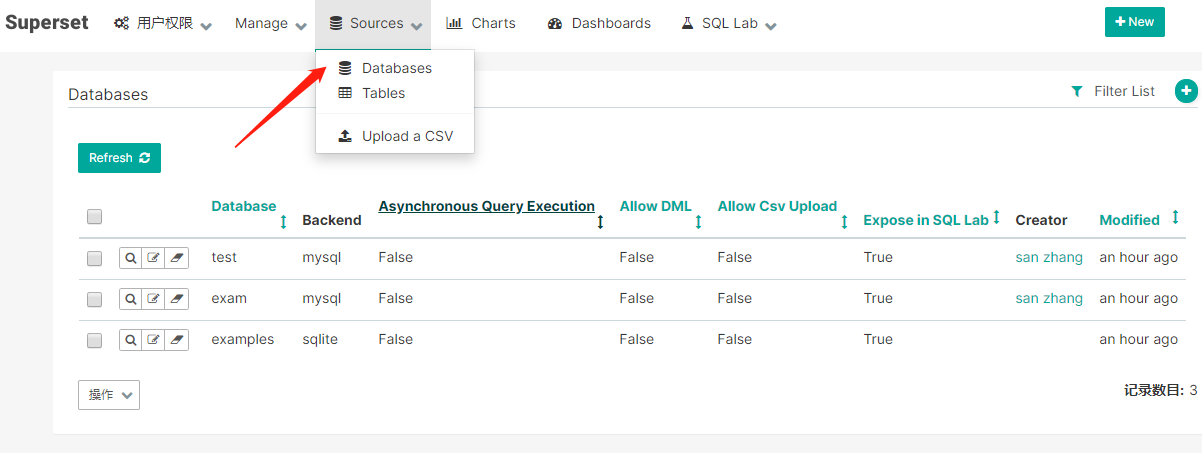Image resolution: width=1202 pixels, height=453 pixels.
Task: Choose Tables from the Sources menu
Action: tap(383, 93)
